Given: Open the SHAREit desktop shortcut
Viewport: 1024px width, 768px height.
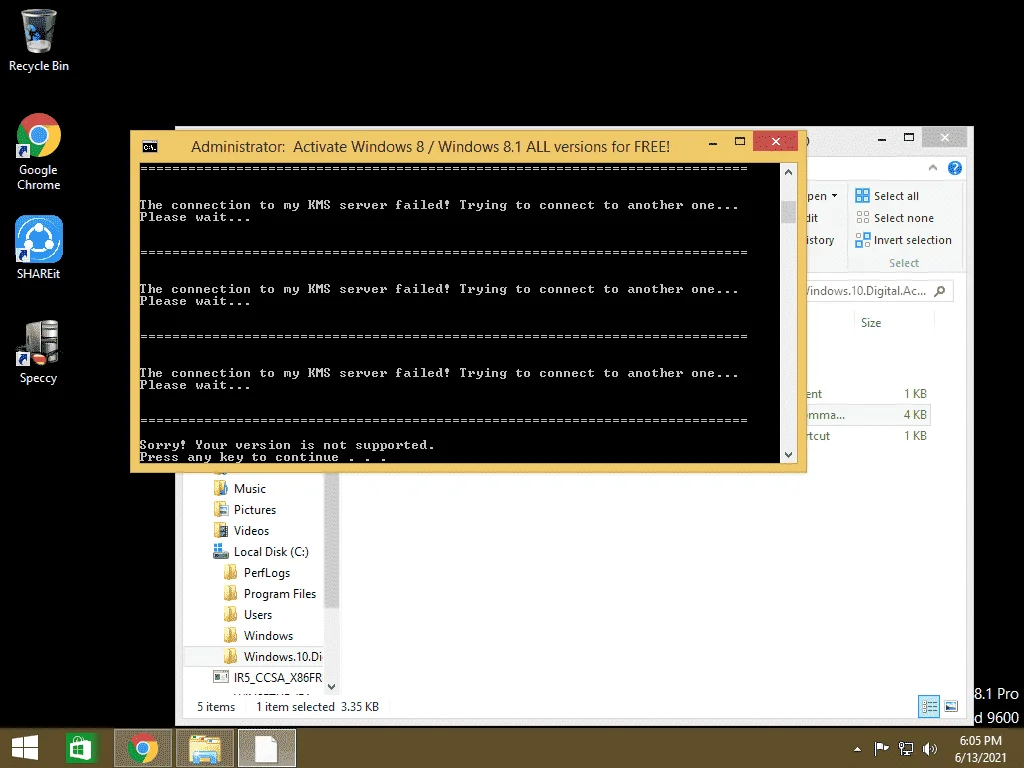Looking at the screenshot, I should click(39, 248).
